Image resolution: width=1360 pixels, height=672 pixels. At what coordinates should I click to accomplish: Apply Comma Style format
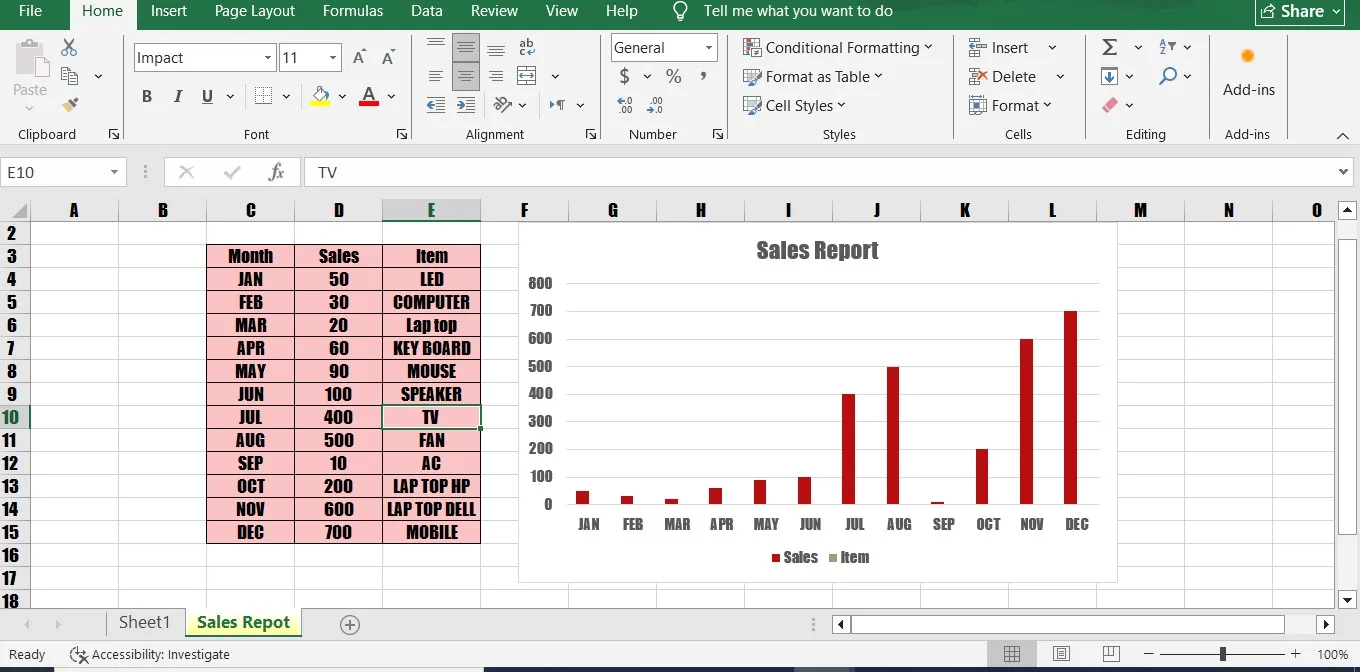703,76
